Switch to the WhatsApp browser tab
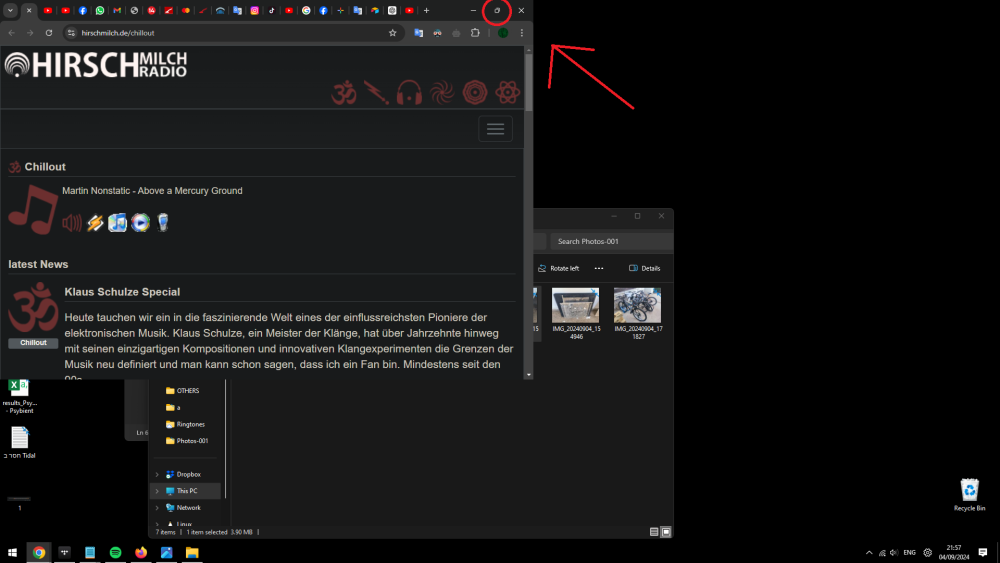This screenshot has width=1000, height=563. click(100, 10)
